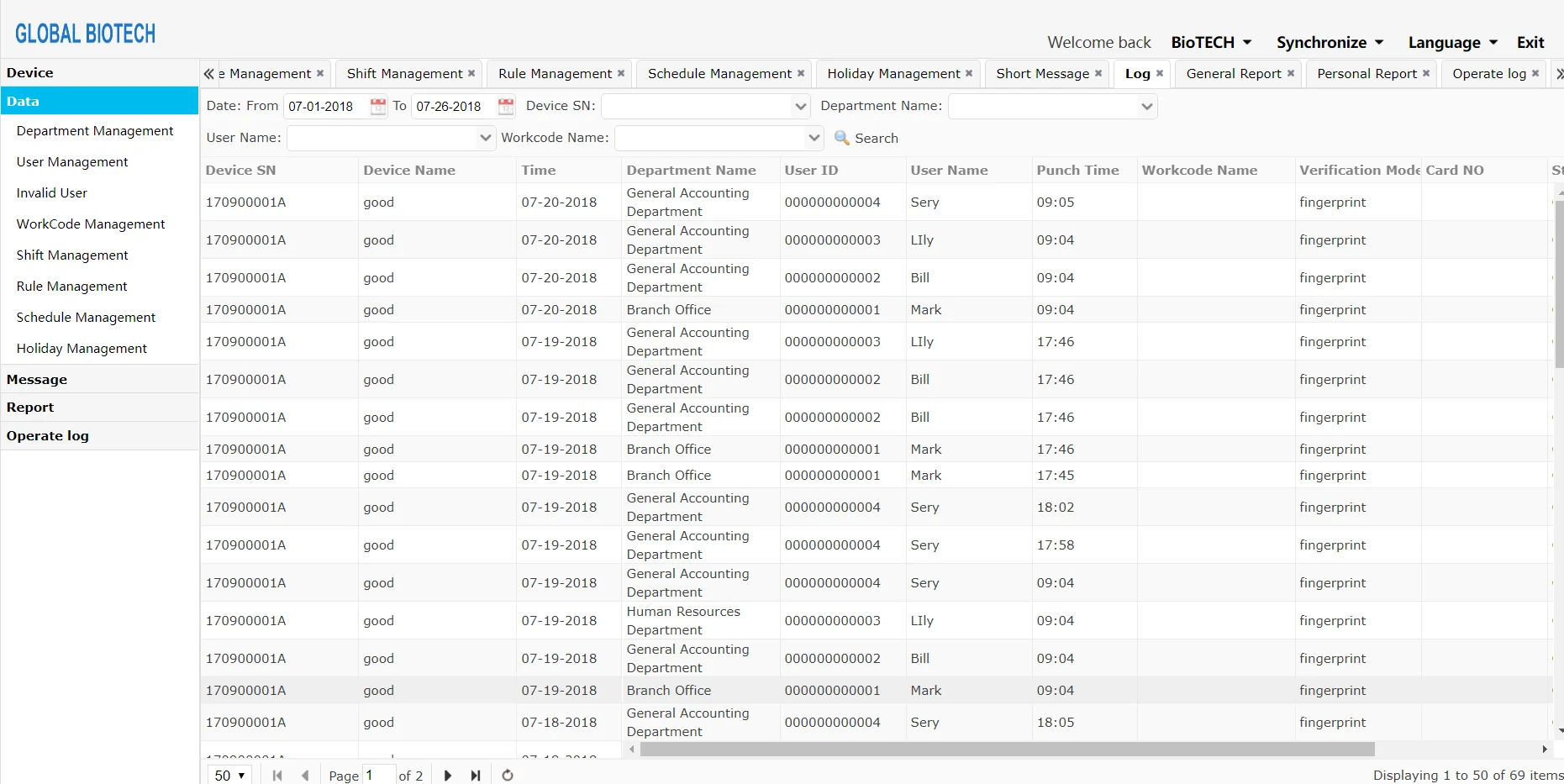Expand the Device SN dropdown

click(800, 106)
